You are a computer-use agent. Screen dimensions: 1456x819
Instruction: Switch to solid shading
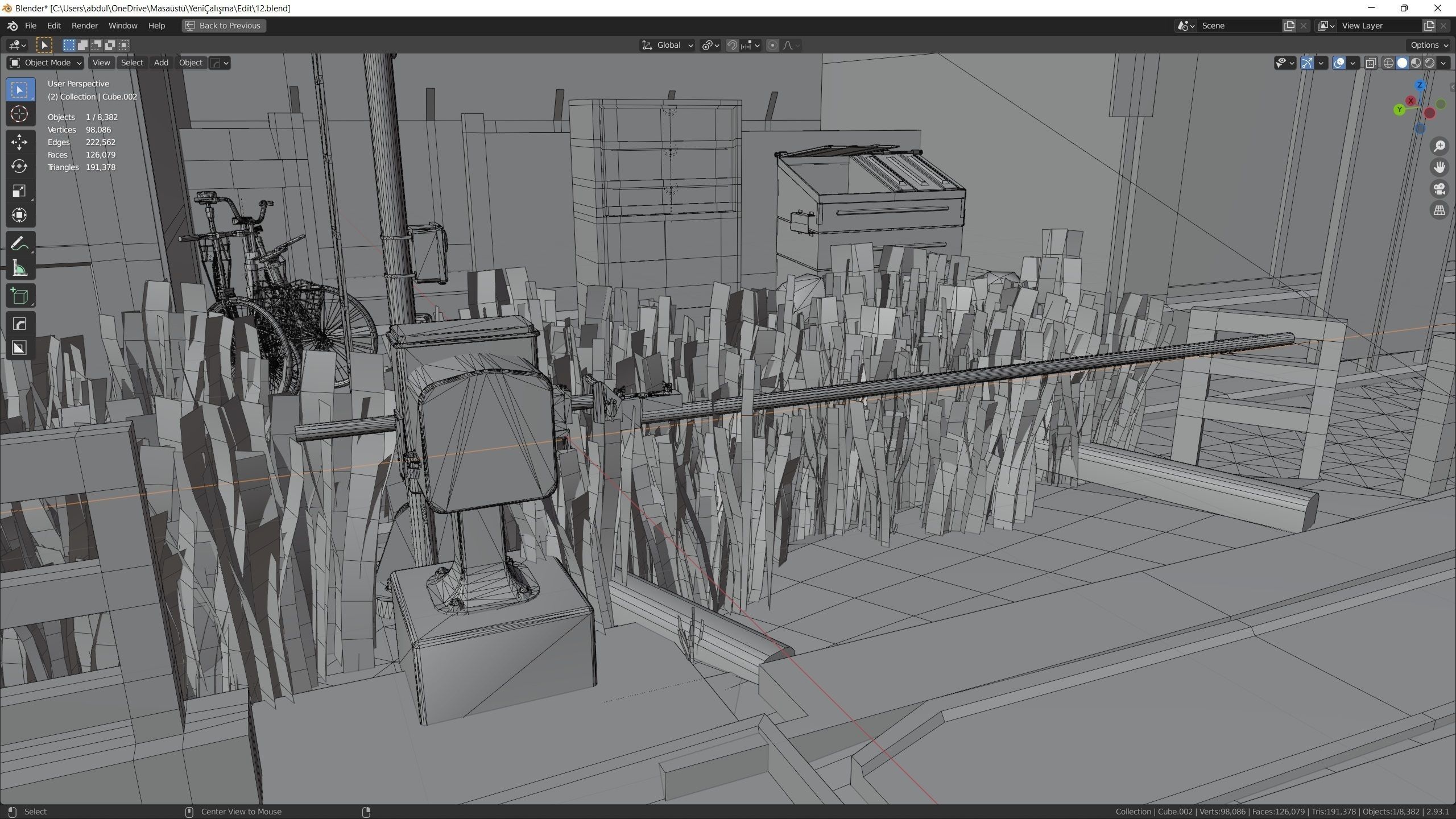click(1402, 63)
